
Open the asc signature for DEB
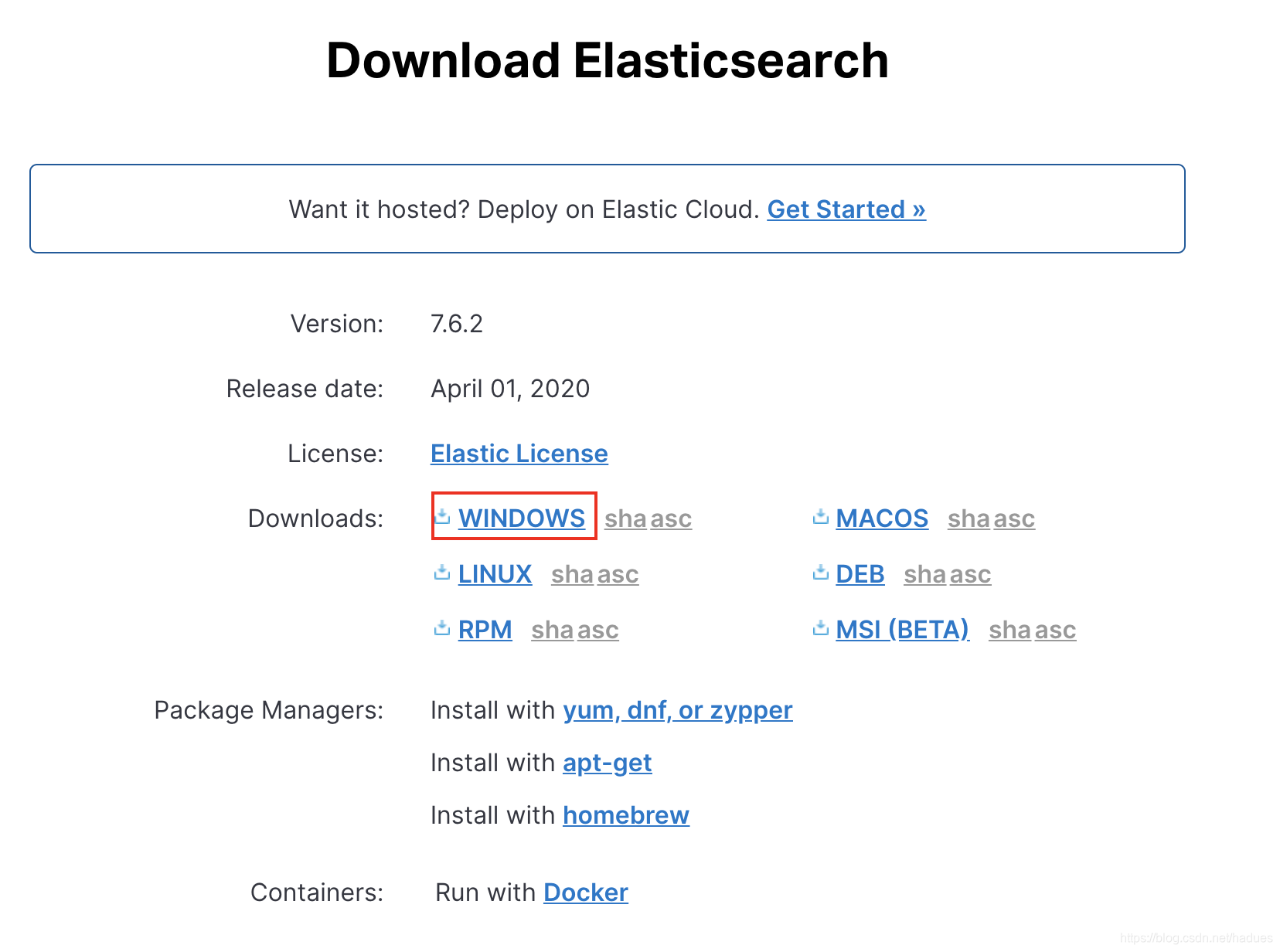click(x=970, y=574)
